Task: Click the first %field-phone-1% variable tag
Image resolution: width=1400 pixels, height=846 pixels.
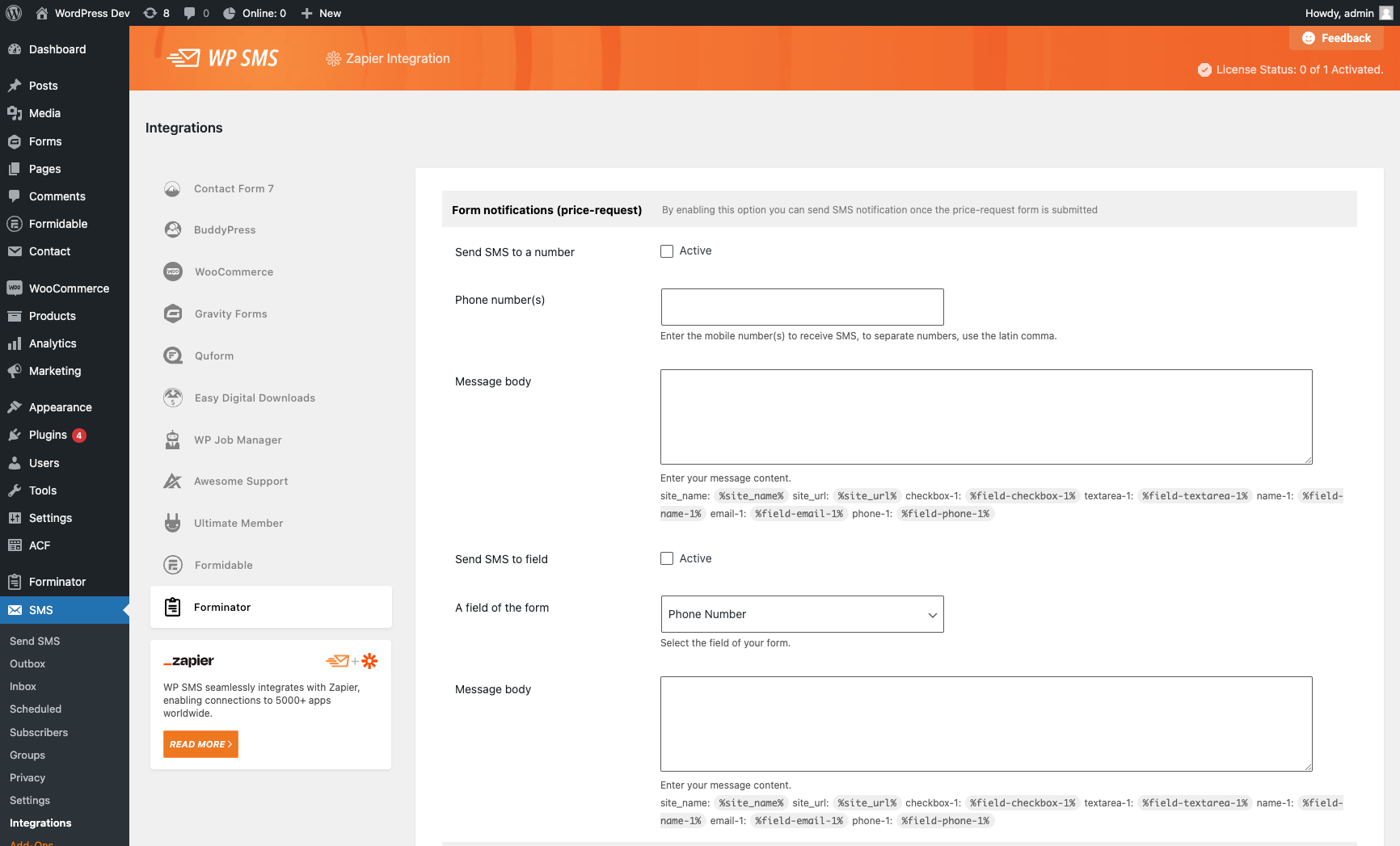Action: click(945, 514)
